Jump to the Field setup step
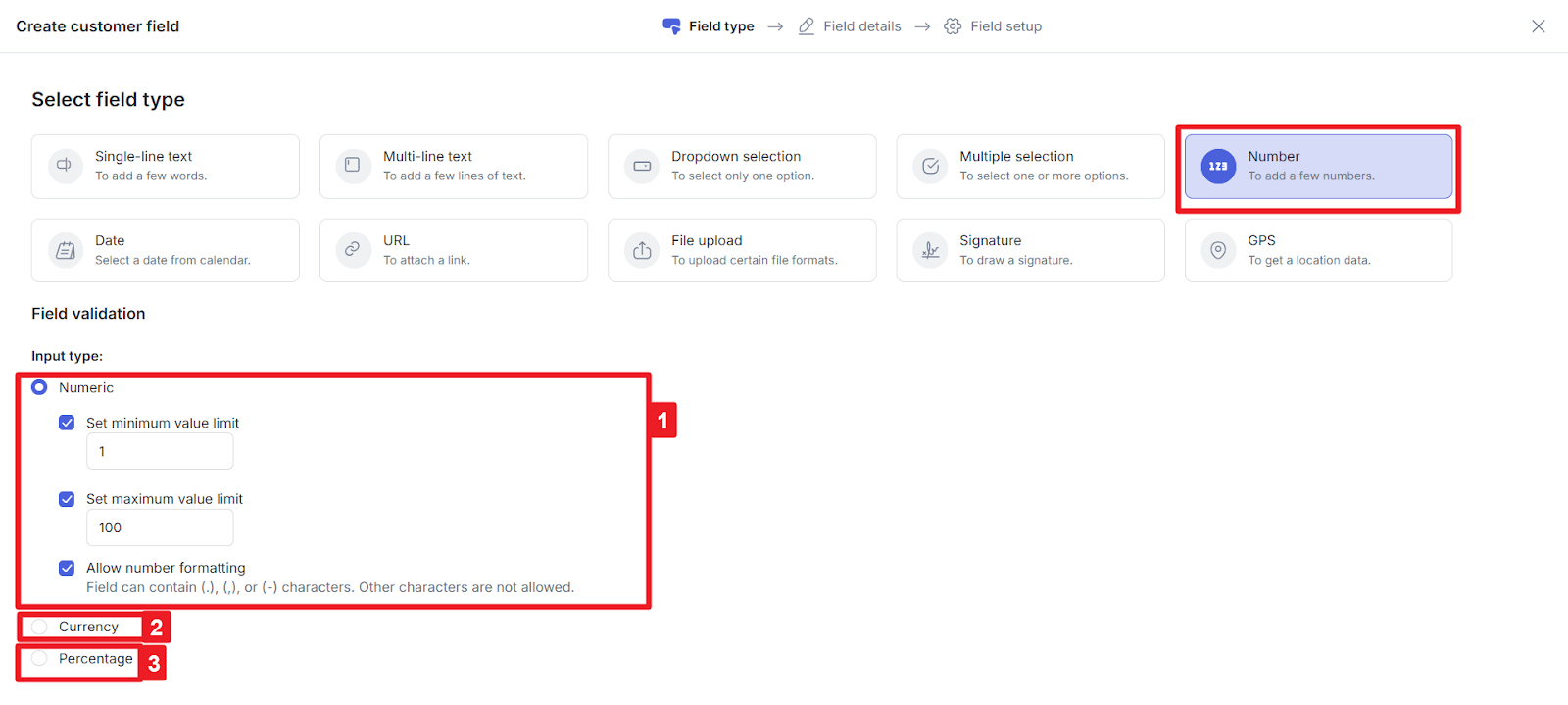 [993, 26]
